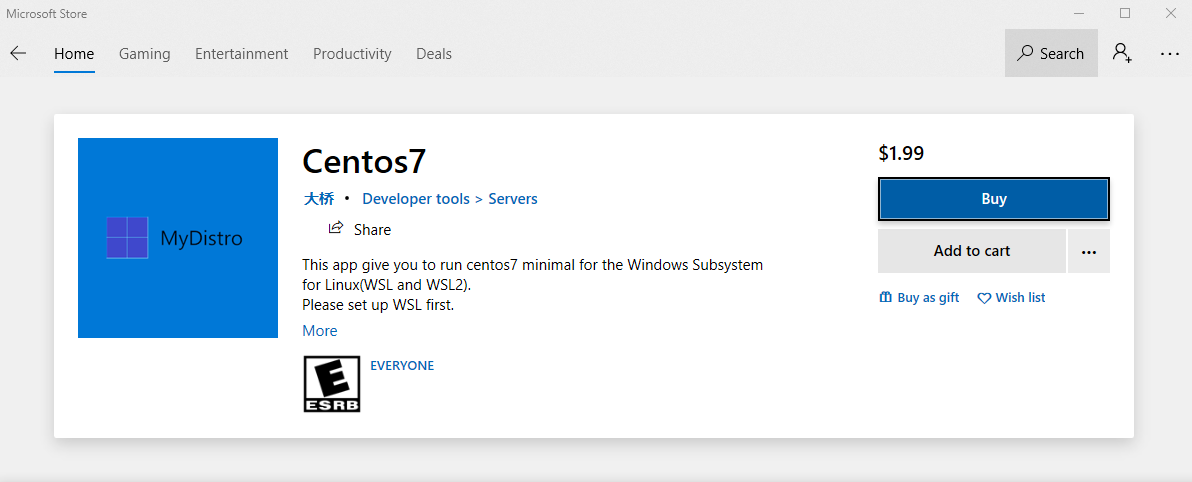Open the Deals tab
The height and width of the screenshot is (482, 1192).
click(434, 54)
